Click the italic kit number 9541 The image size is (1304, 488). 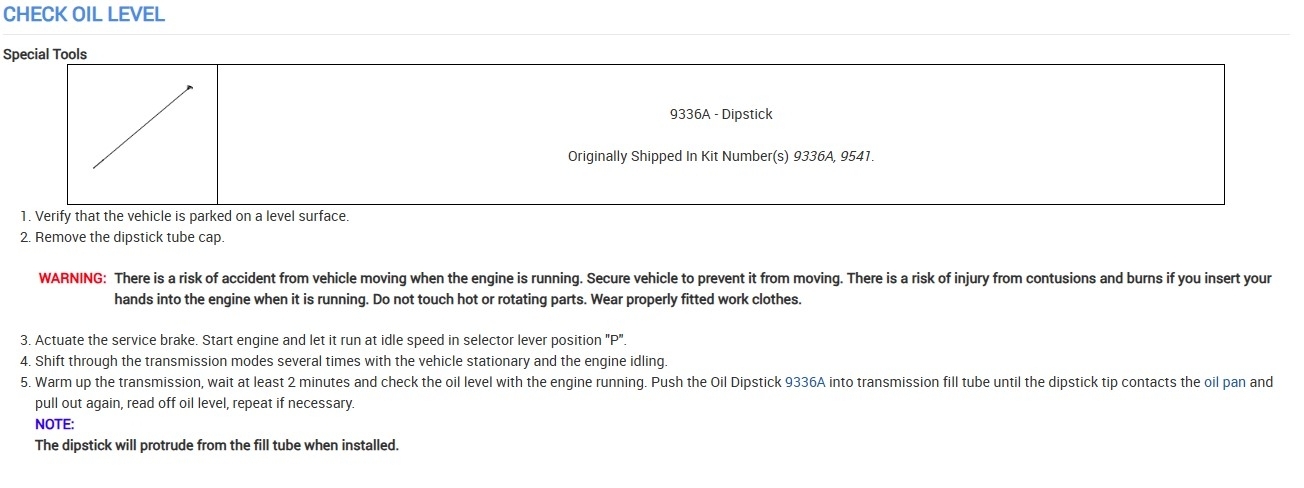(856, 157)
